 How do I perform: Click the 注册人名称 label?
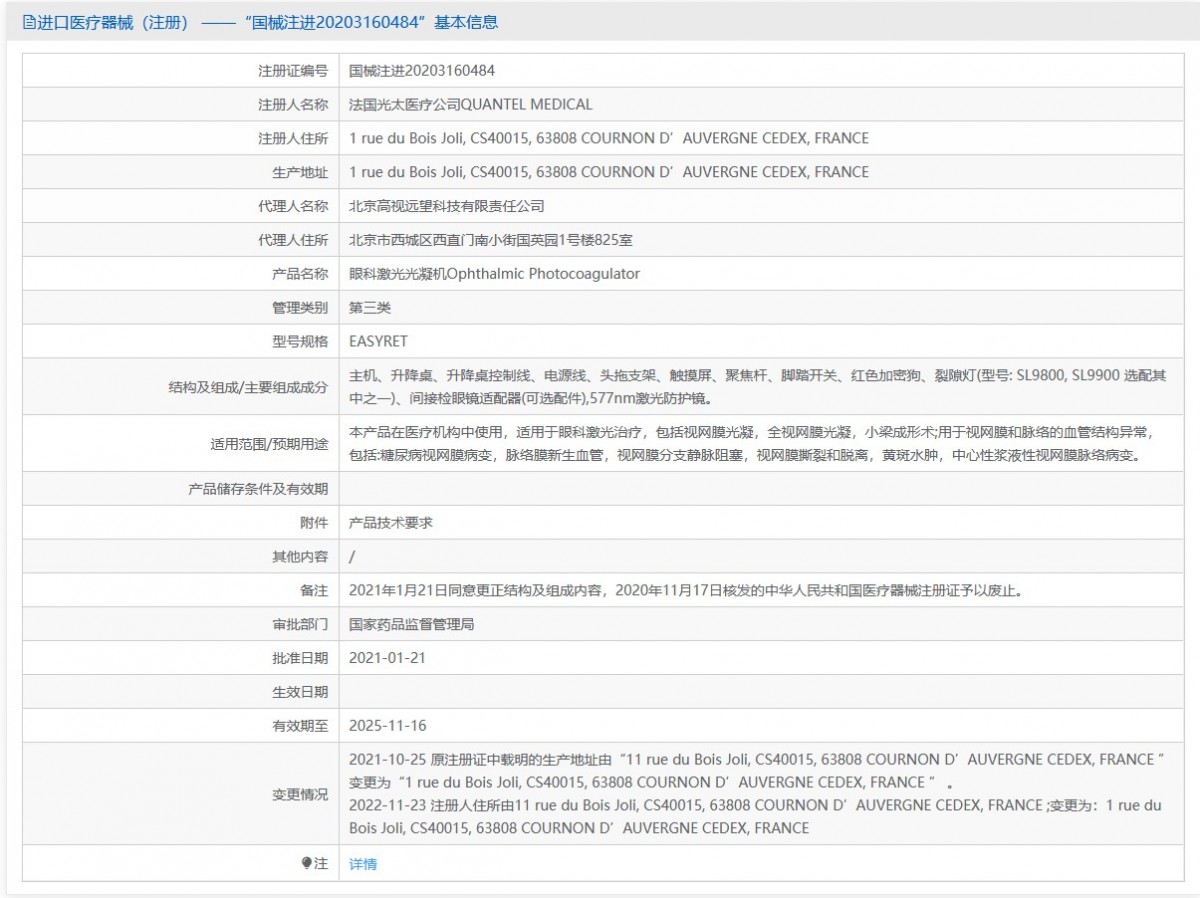tap(292, 104)
